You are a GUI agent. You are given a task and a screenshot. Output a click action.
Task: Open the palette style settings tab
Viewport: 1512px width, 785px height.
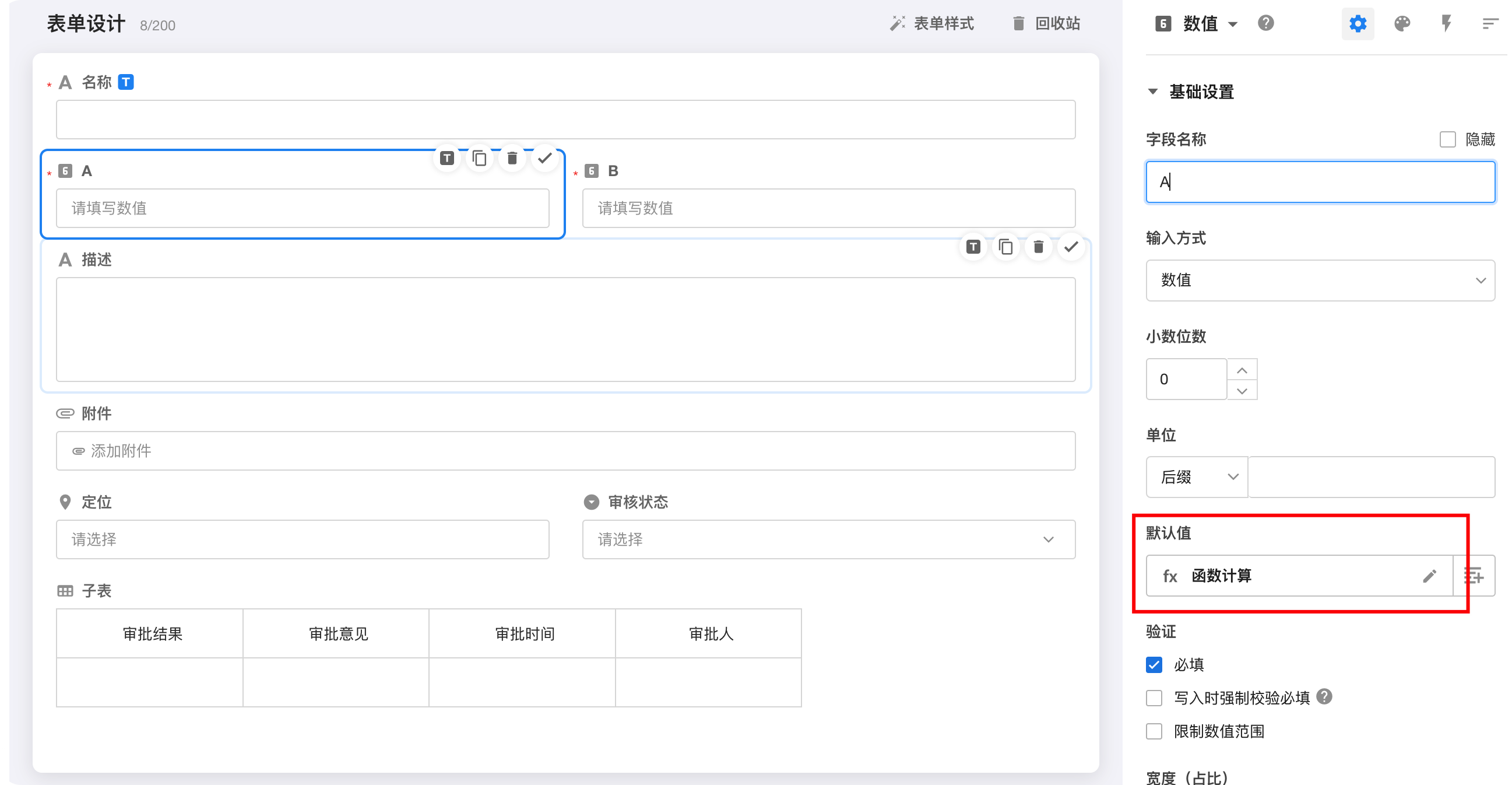pos(1402,24)
